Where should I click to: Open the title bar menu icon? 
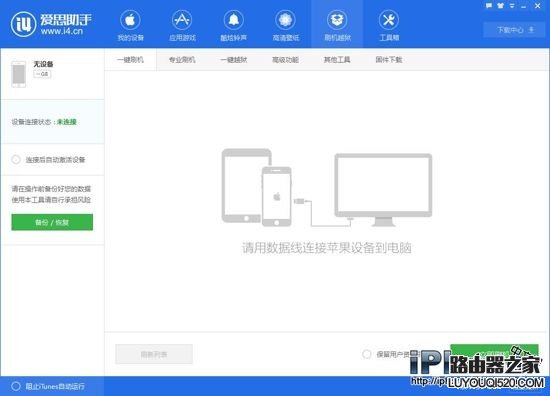coord(512,6)
